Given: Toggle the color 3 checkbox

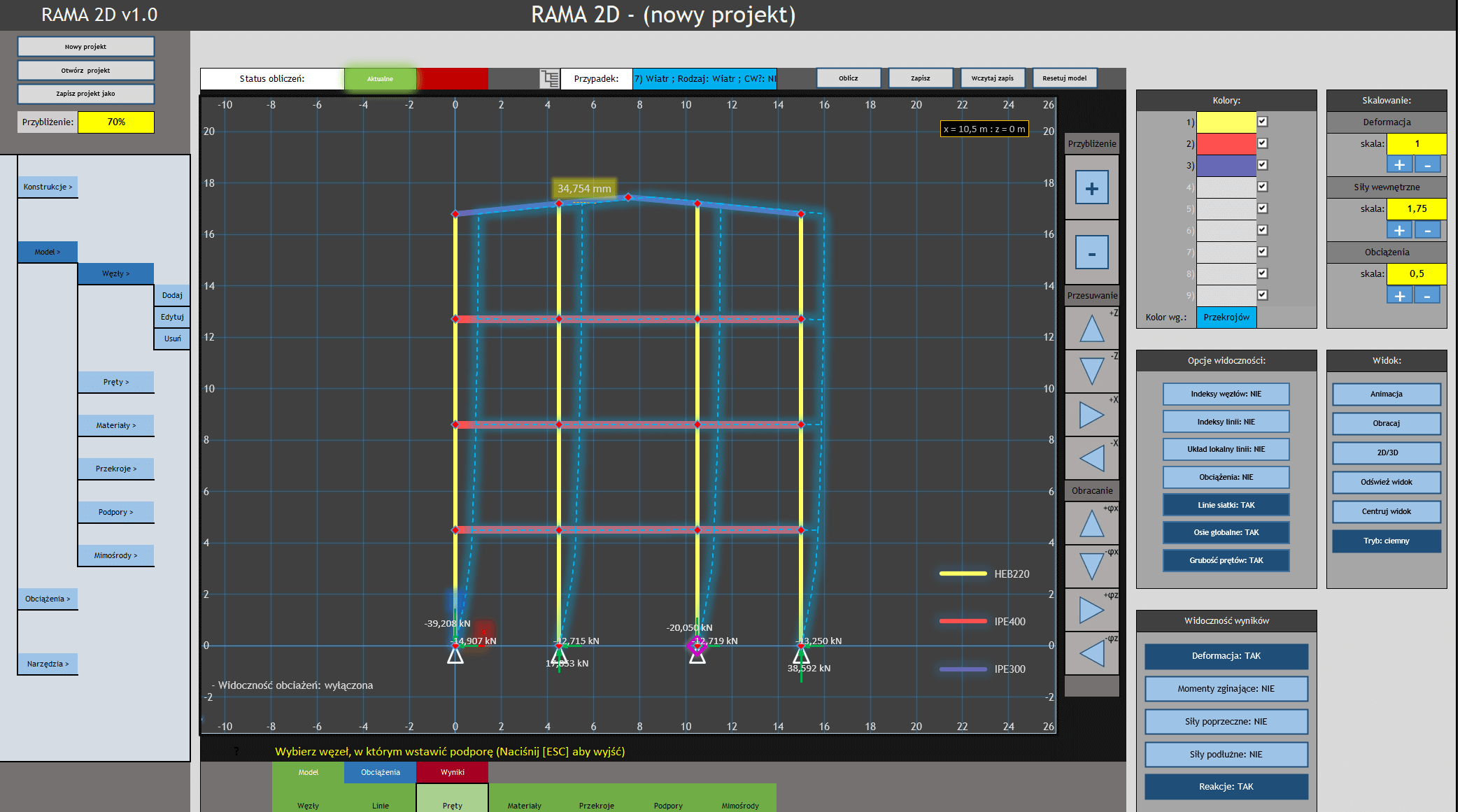Looking at the screenshot, I should pos(1262,165).
